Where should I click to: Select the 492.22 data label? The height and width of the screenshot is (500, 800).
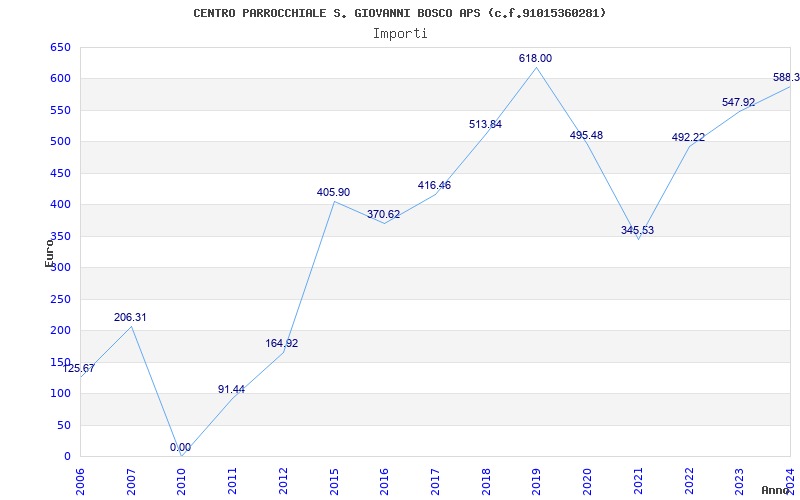pos(688,137)
